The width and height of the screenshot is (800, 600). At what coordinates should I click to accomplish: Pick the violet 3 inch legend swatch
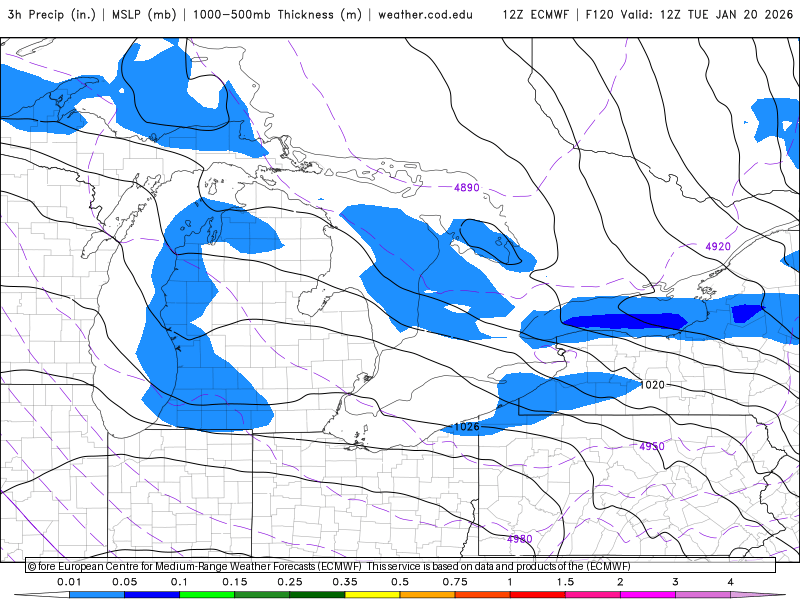[703, 595]
